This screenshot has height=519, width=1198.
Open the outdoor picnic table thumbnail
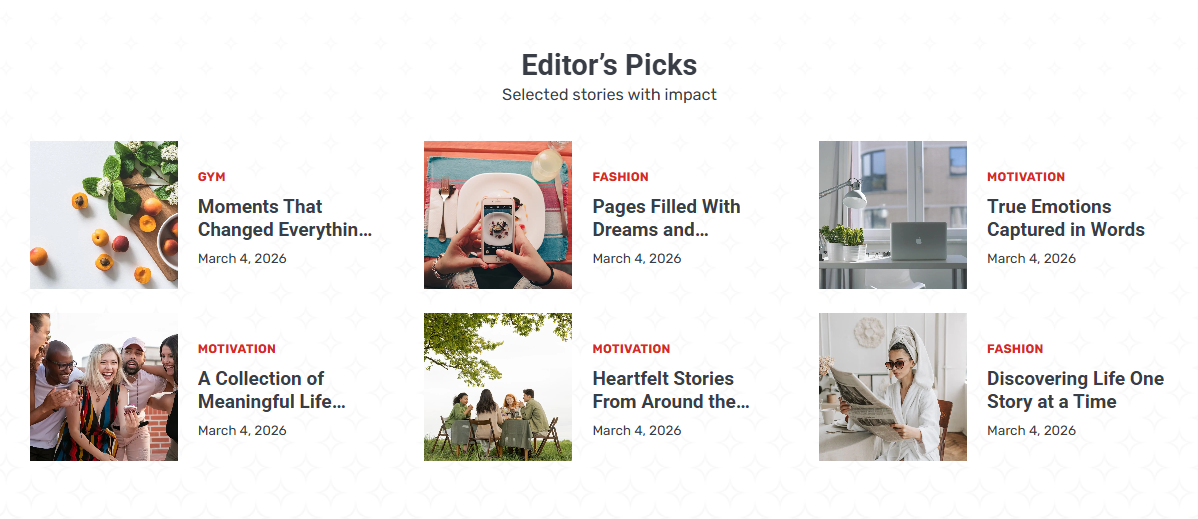click(x=498, y=387)
